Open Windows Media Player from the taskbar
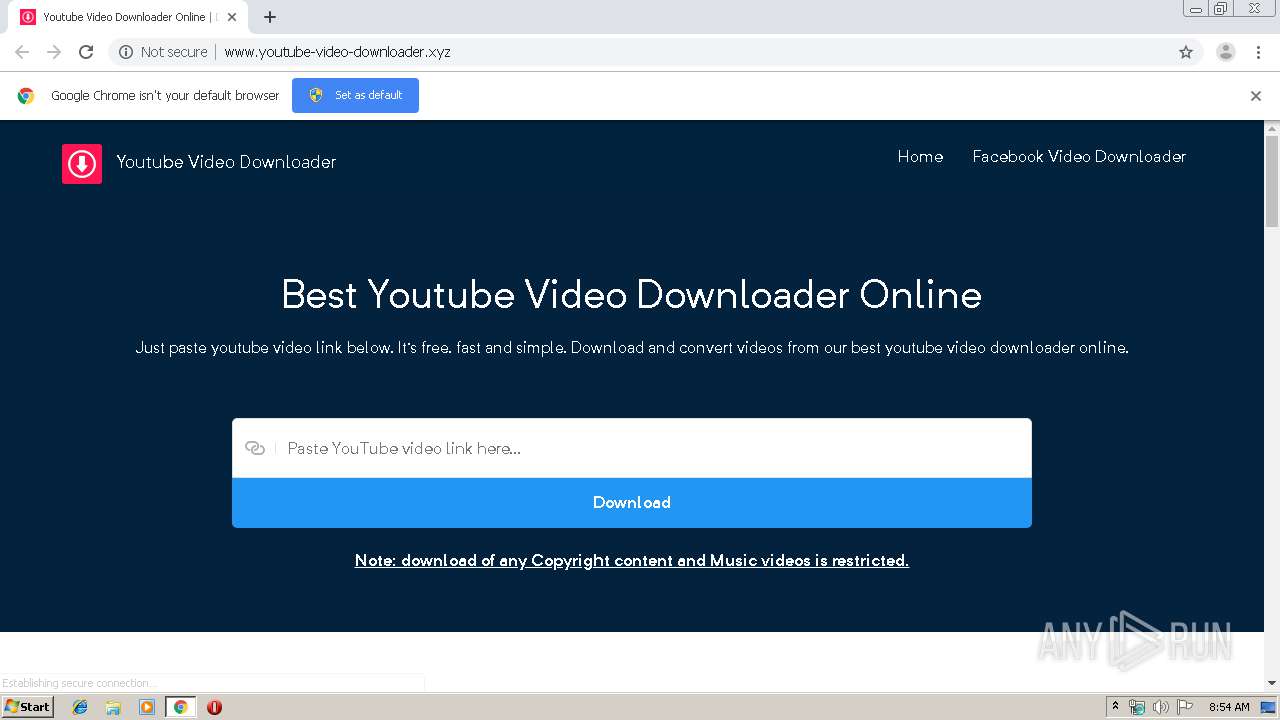 147,707
